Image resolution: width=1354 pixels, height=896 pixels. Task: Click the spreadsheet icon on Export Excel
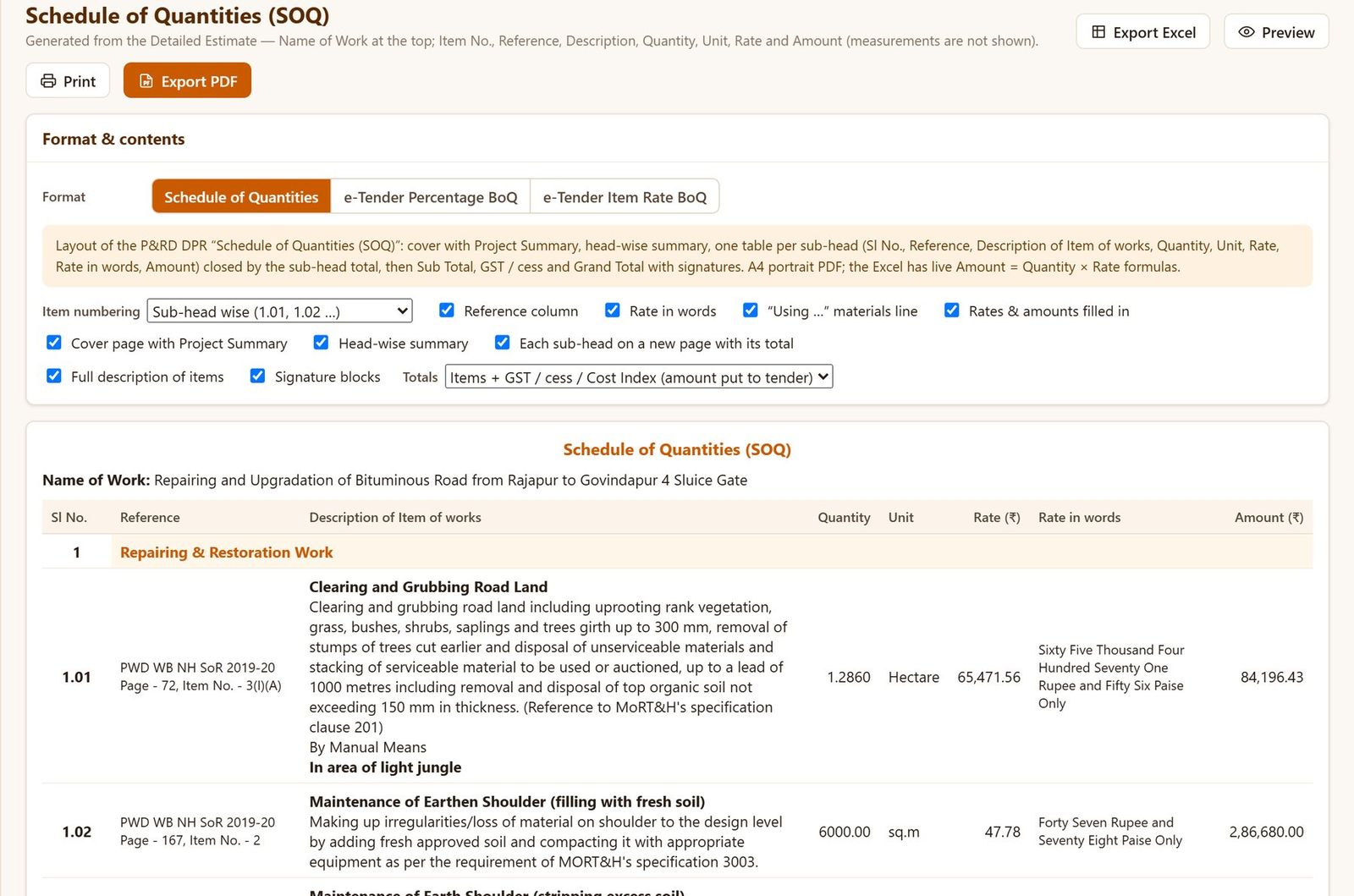[1098, 32]
